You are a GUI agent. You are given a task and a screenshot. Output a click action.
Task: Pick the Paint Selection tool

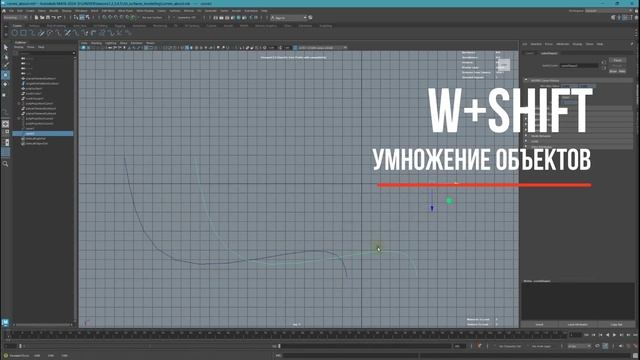point(6,65)
